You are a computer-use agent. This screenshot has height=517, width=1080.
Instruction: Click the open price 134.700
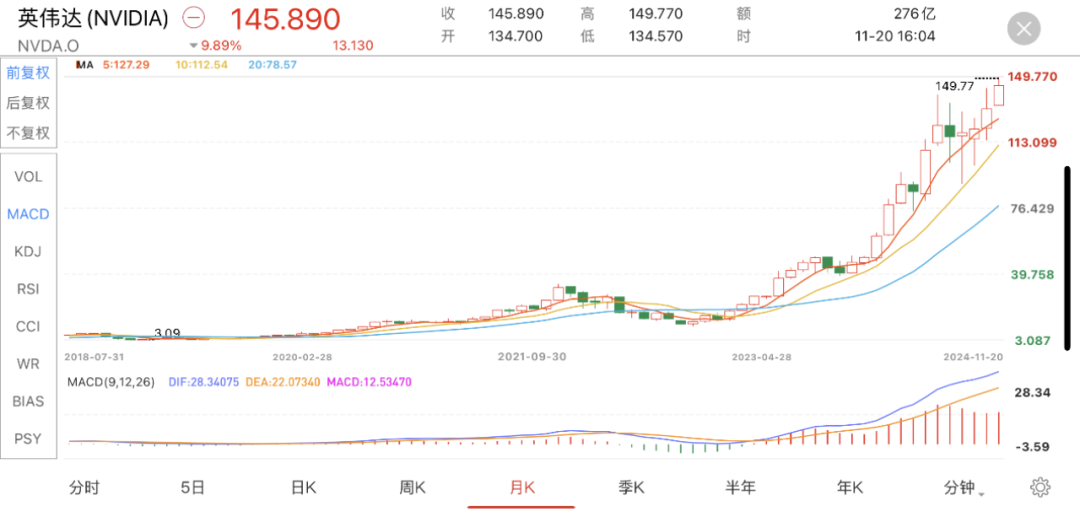click(x=516, y=36)
